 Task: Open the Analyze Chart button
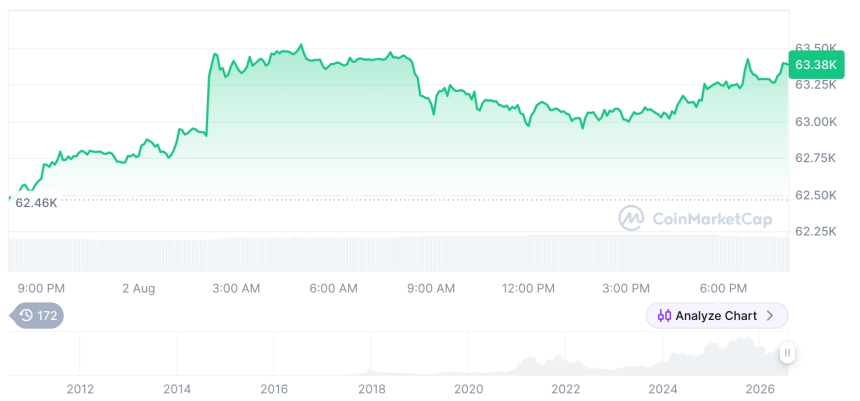(717, 316)
